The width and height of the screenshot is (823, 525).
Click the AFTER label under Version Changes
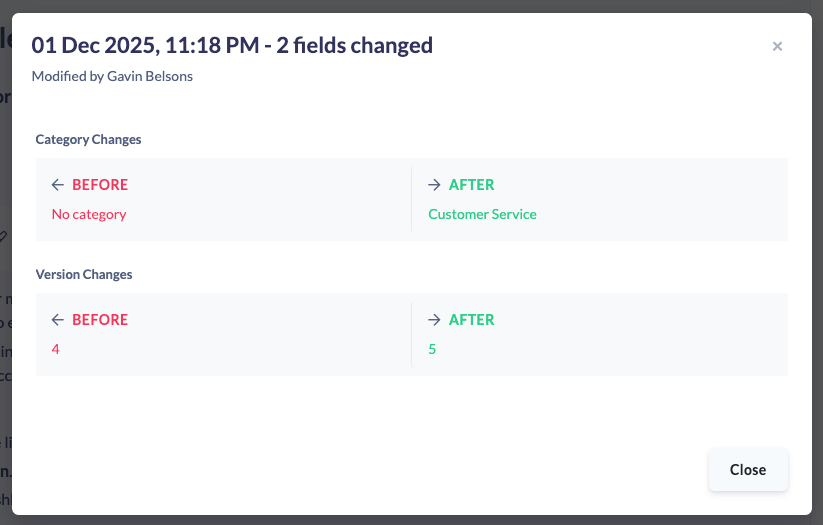coord(471,320)
